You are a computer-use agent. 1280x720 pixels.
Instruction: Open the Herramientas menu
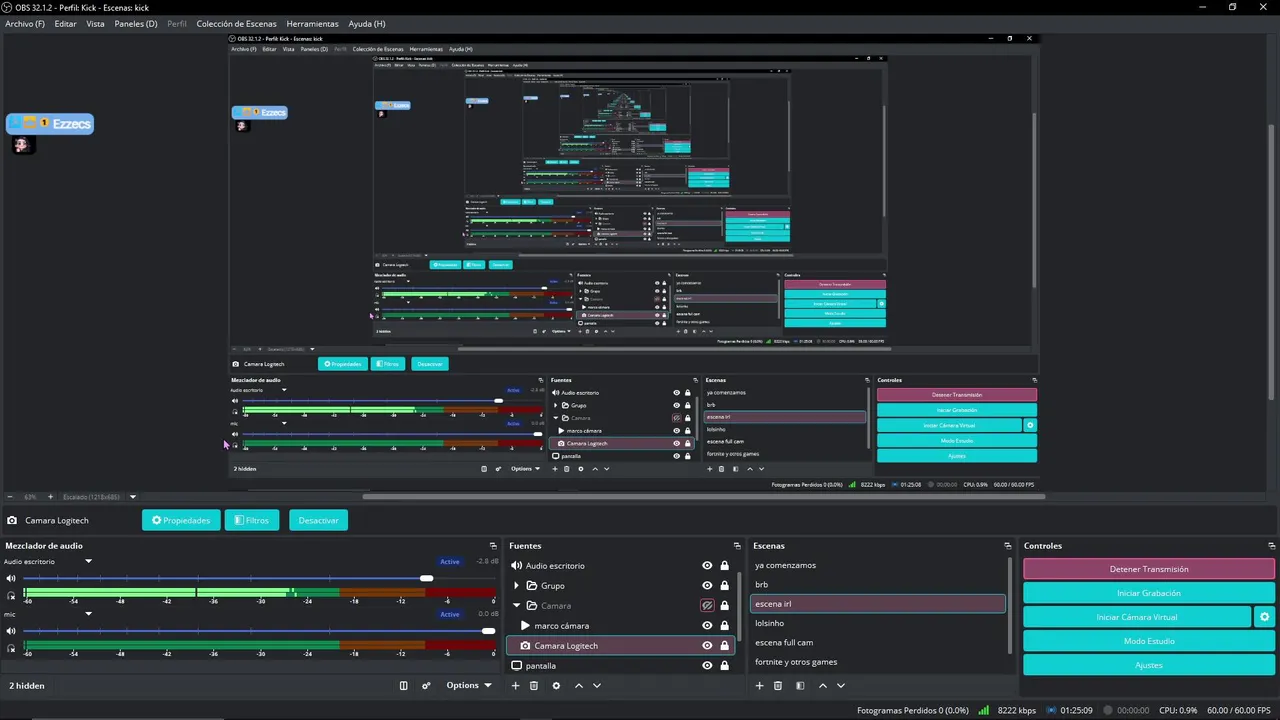tap(312, 23)
